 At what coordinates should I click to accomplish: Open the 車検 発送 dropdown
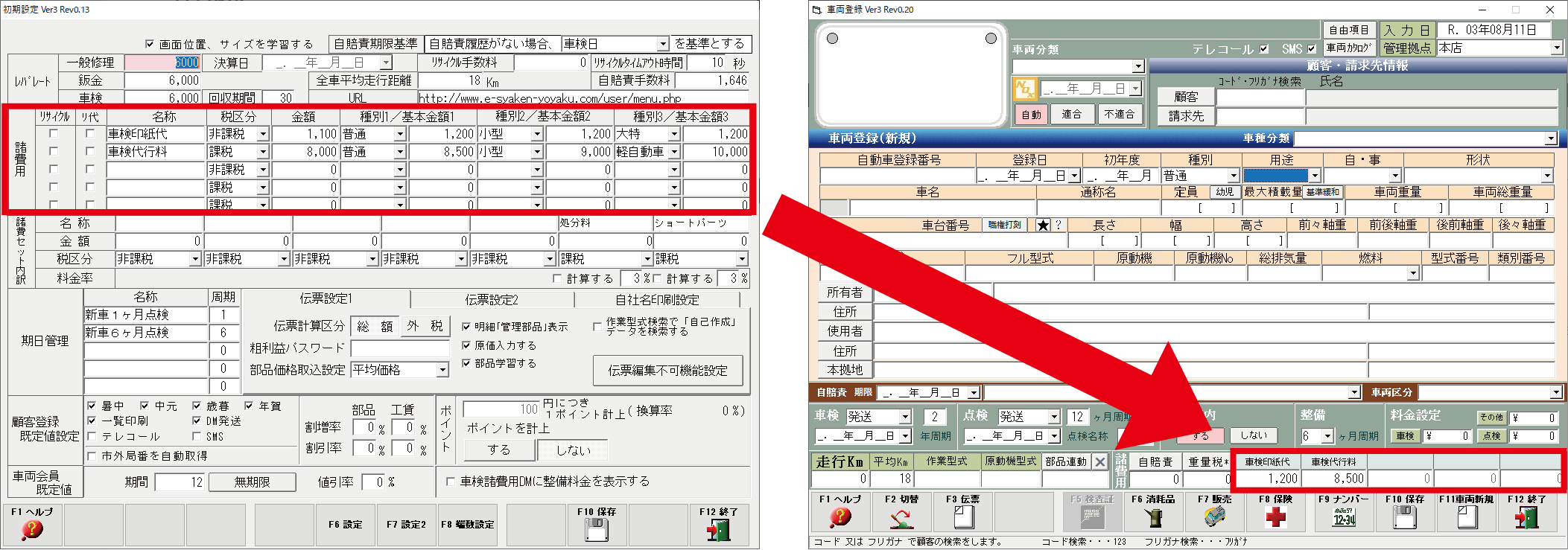(905, 417)
